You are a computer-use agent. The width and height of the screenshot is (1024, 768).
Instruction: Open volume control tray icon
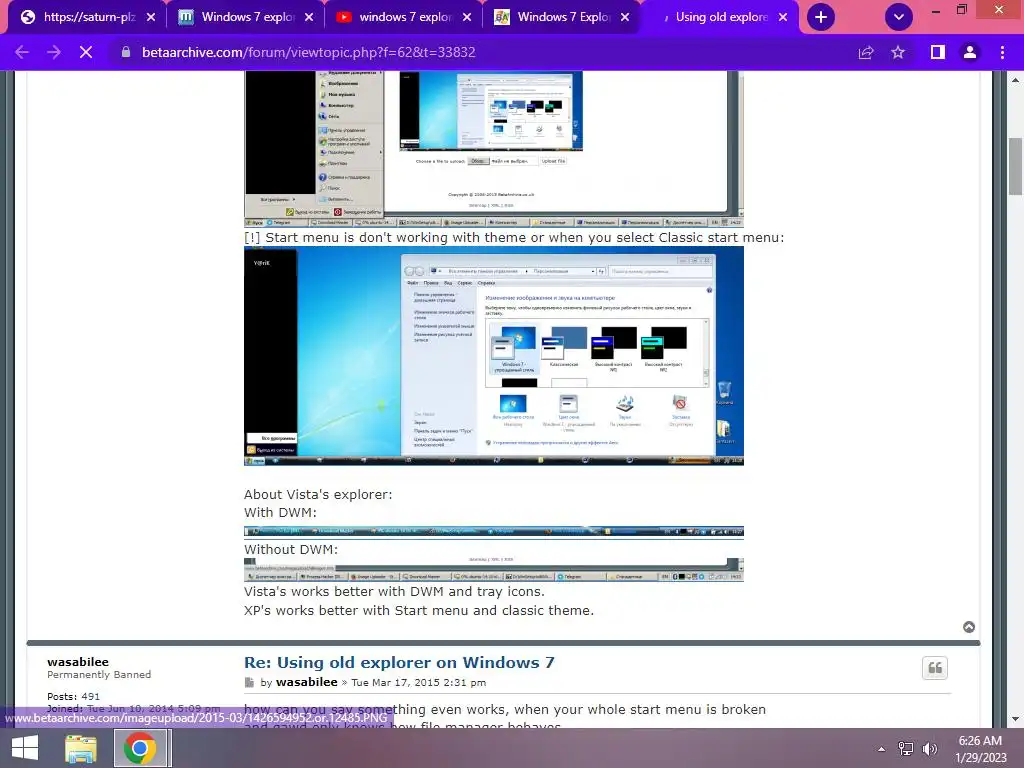(930, 748)
